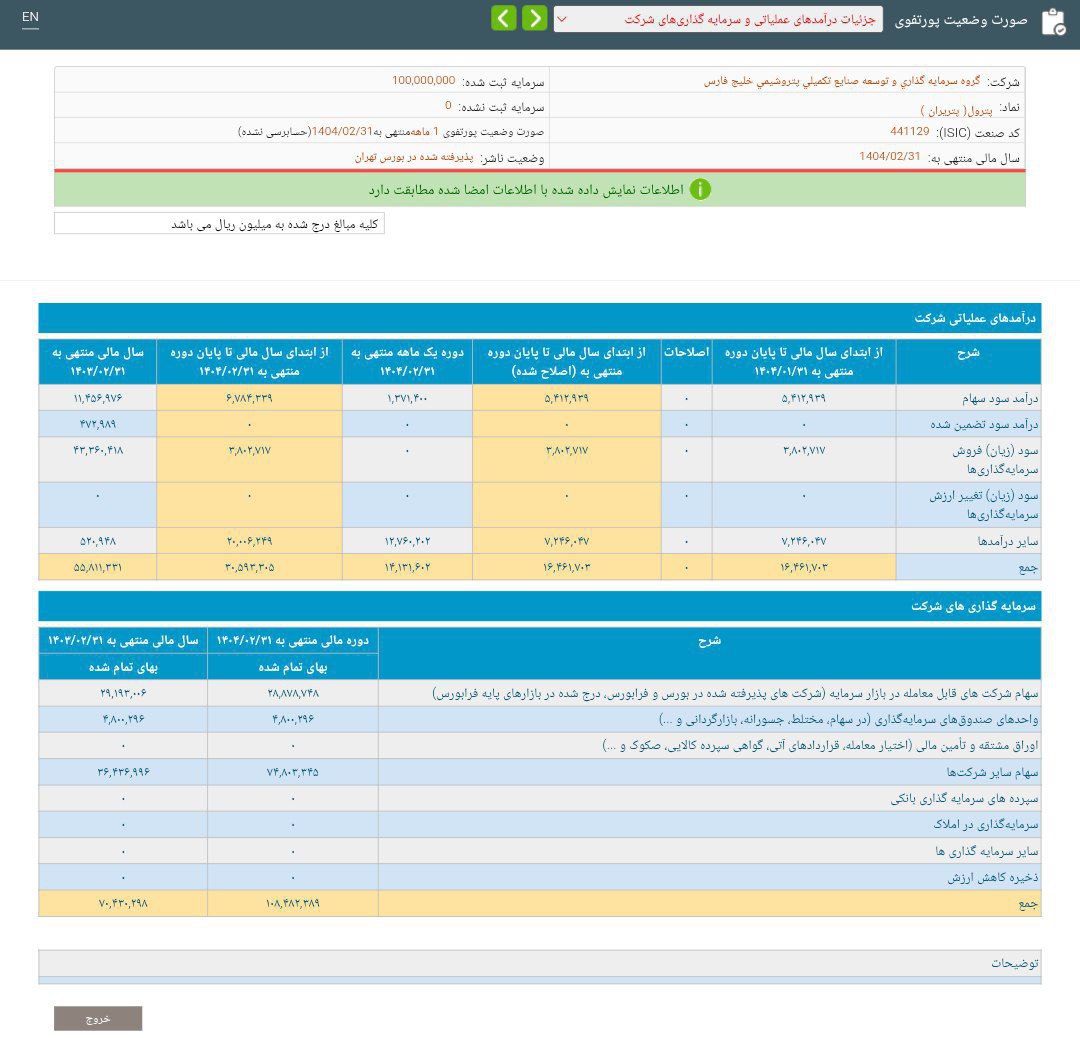The height and width of the screenshot is (1038, 1080).
Task: Click the value ۳۶,۴۳۶,۹۹۶ in other shares row
Action: tap(123, 772)
